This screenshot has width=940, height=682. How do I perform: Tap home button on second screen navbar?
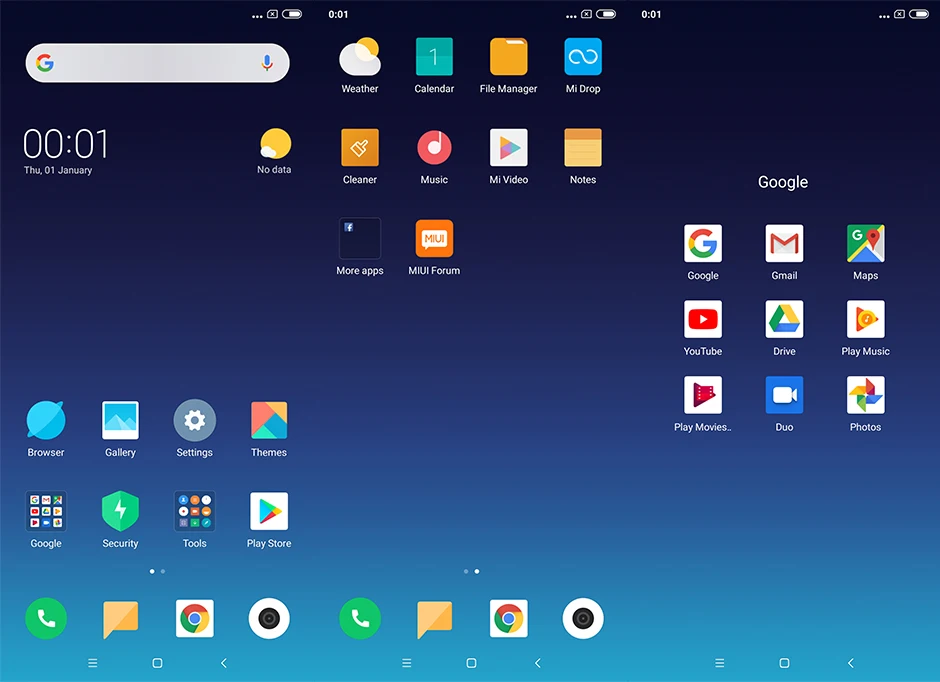click(471, 663)
